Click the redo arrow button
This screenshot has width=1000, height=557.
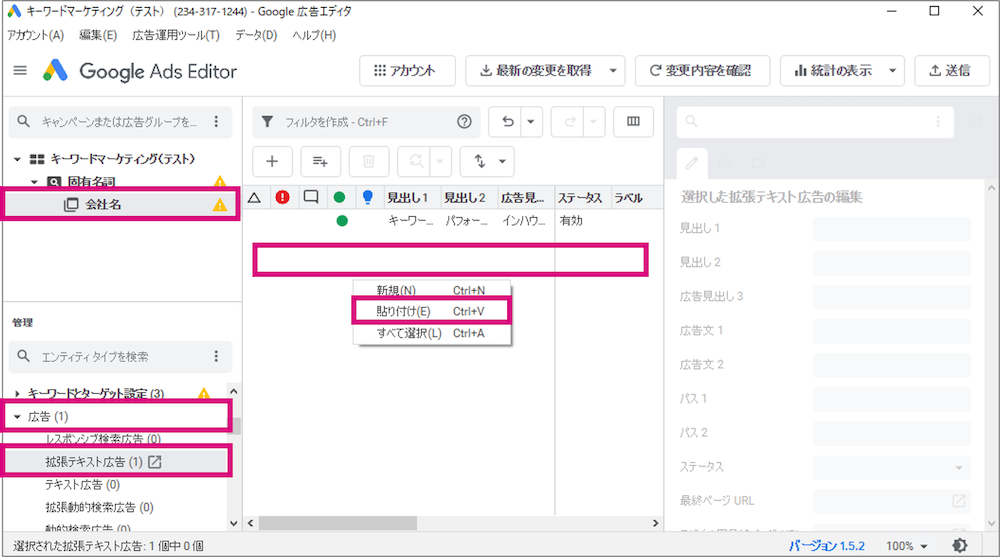coord(570,122)
